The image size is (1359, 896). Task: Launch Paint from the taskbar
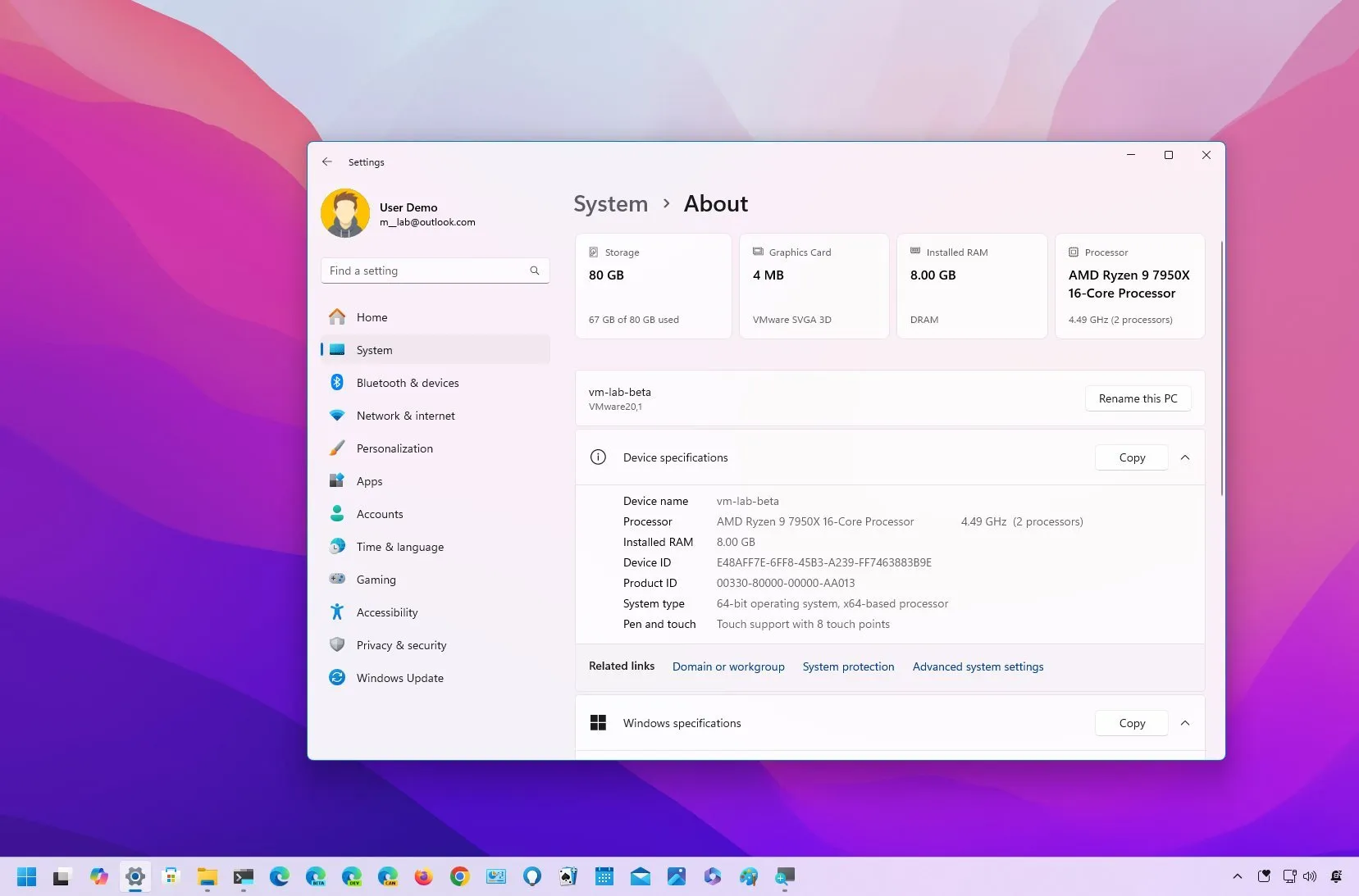click(x=748, y=876)
